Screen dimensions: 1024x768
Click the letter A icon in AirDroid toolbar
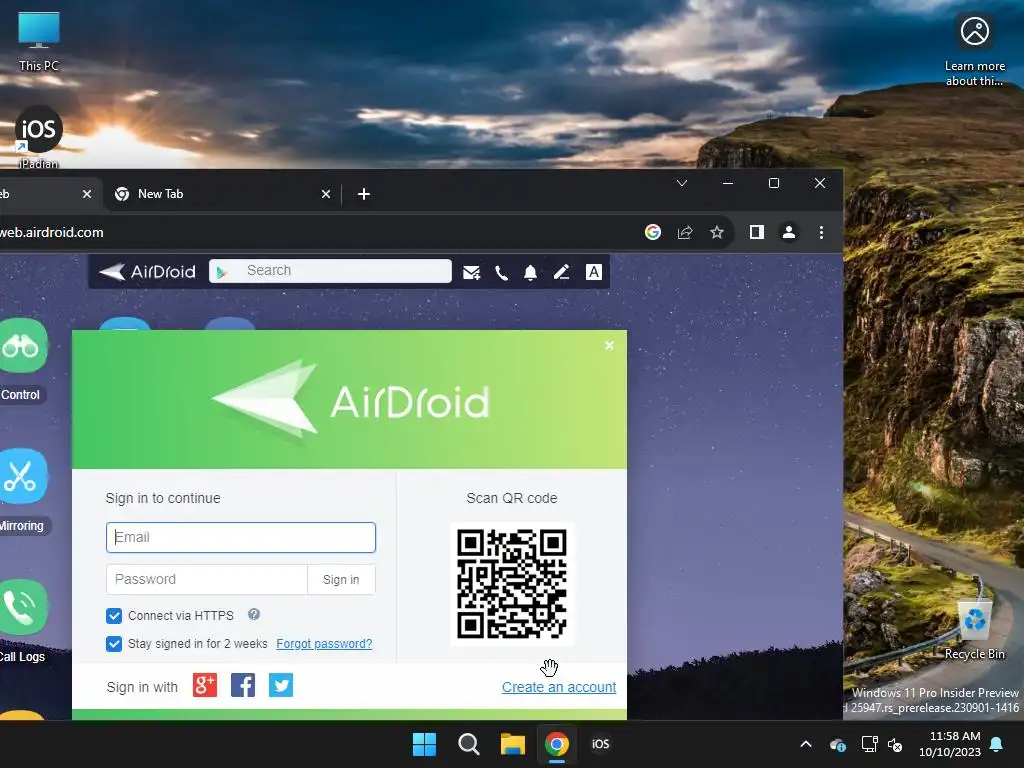tap(594, 272)
